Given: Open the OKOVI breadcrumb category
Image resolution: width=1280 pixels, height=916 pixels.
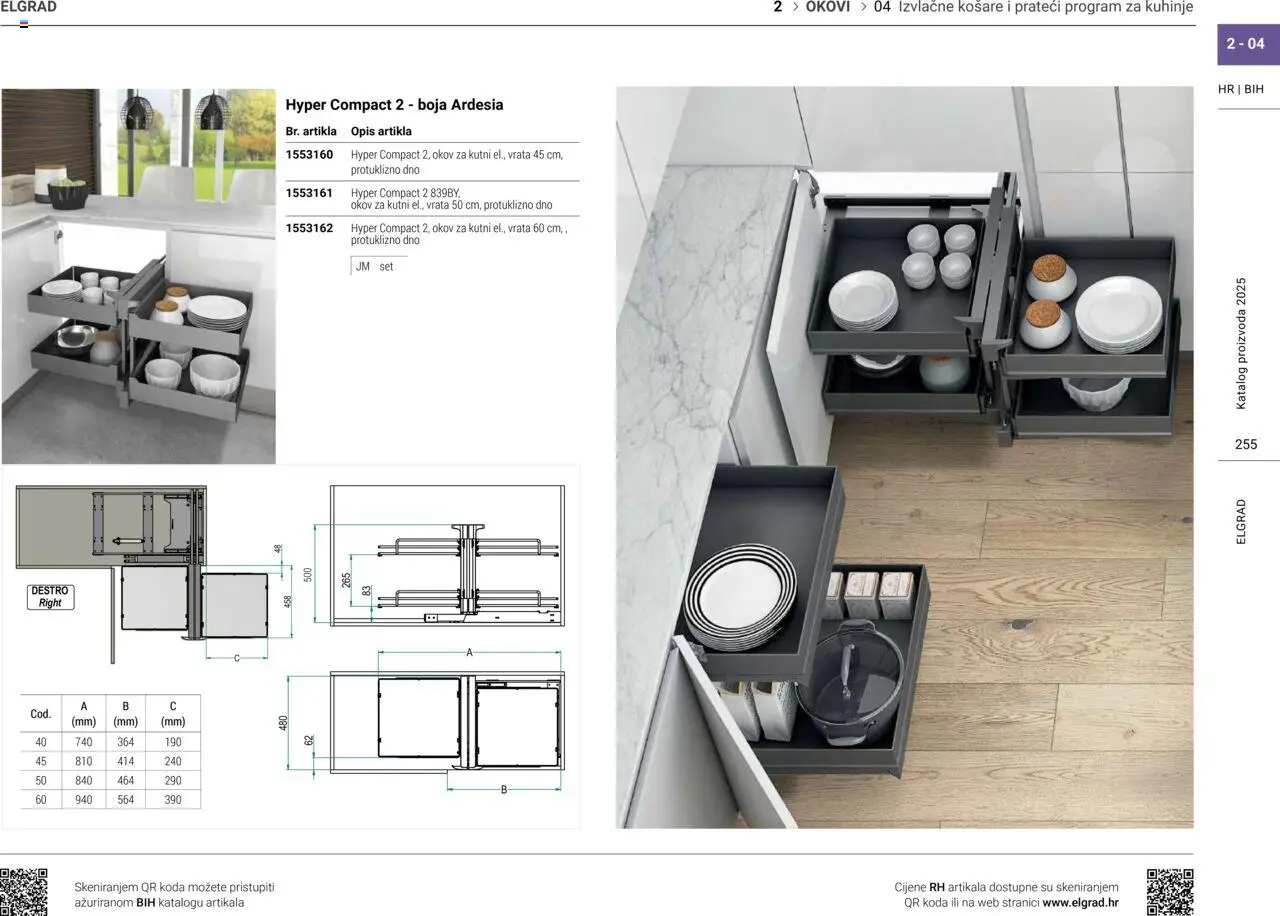Looking at the screenshot, I should (828, 7).
